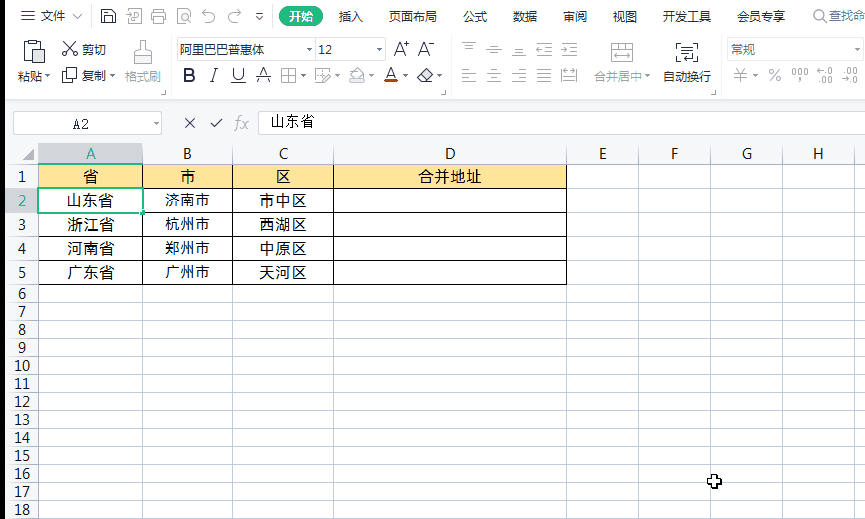Align text right icon

tap(519, 75)
